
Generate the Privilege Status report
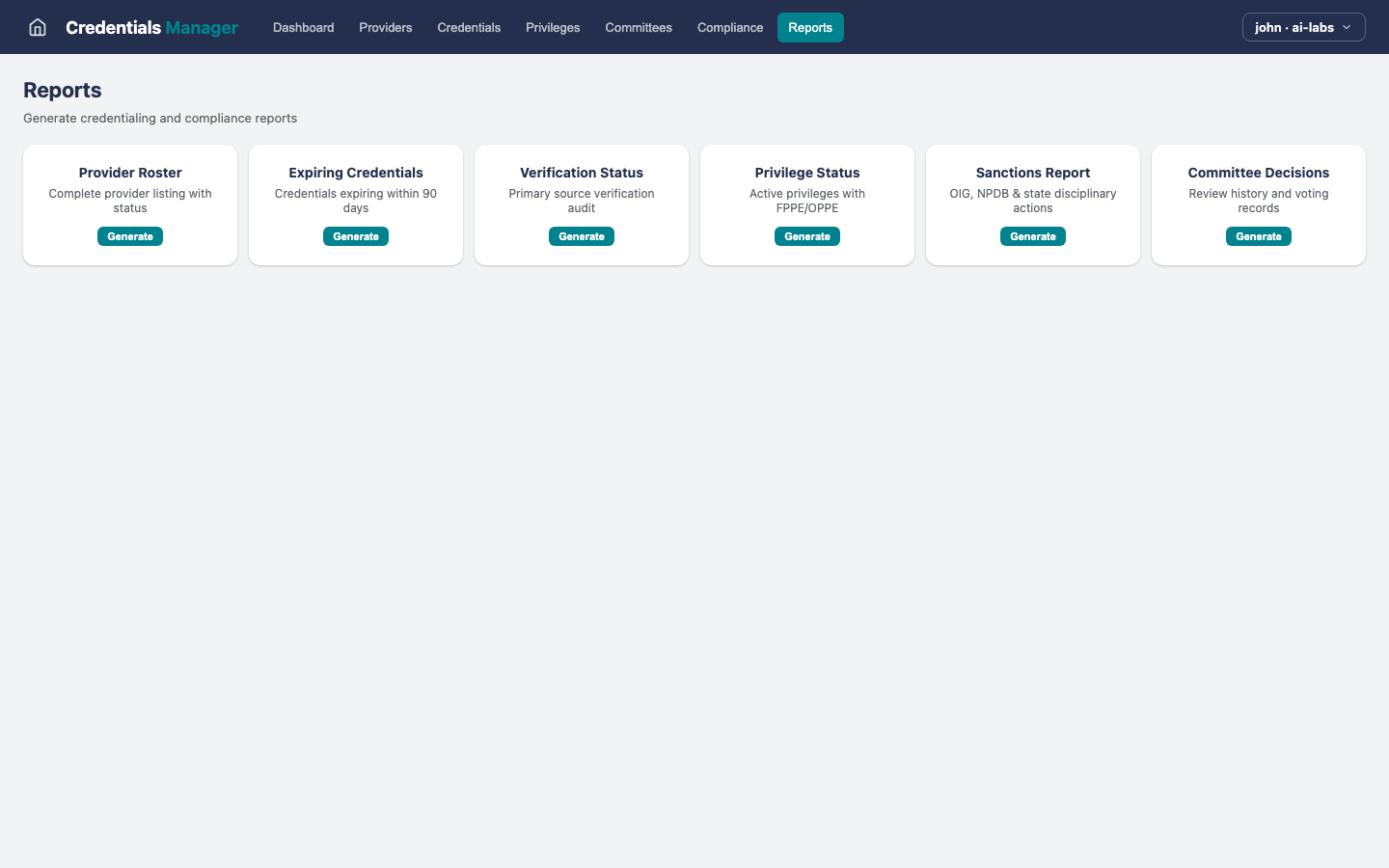point(806,235)
